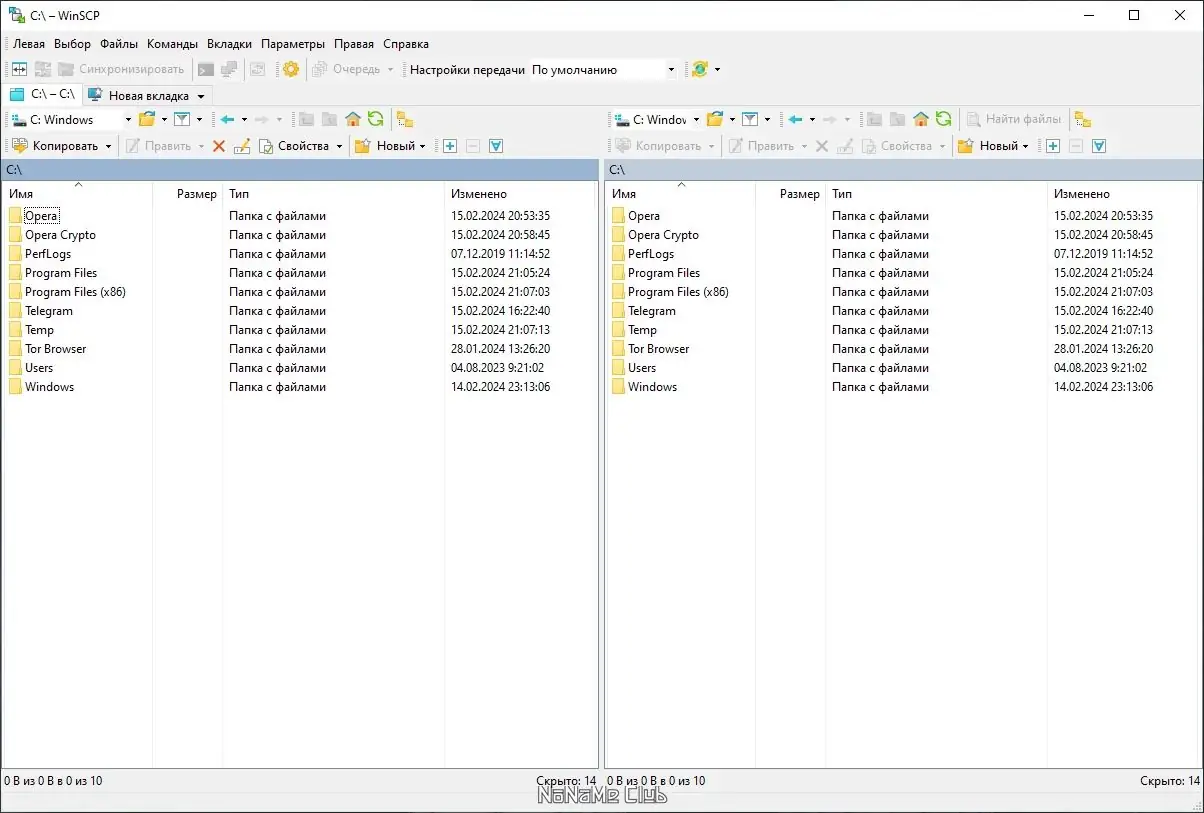Click the Очередь queue button
Screen dimensions: 1204x813
[348, 69]
